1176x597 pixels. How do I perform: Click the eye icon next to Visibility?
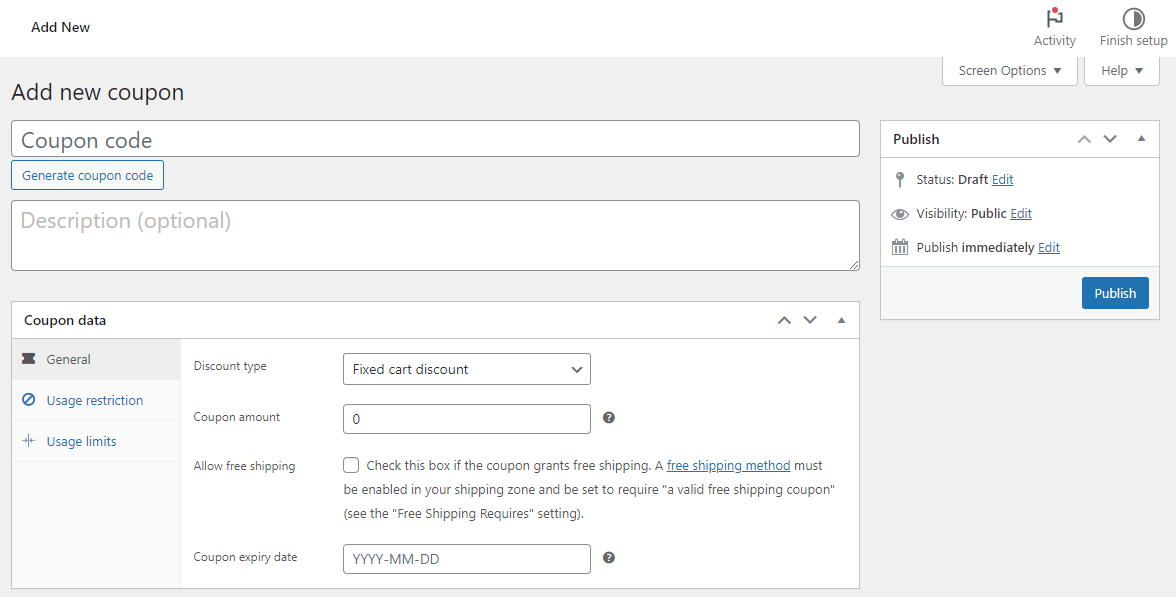(x=899, y=213)
